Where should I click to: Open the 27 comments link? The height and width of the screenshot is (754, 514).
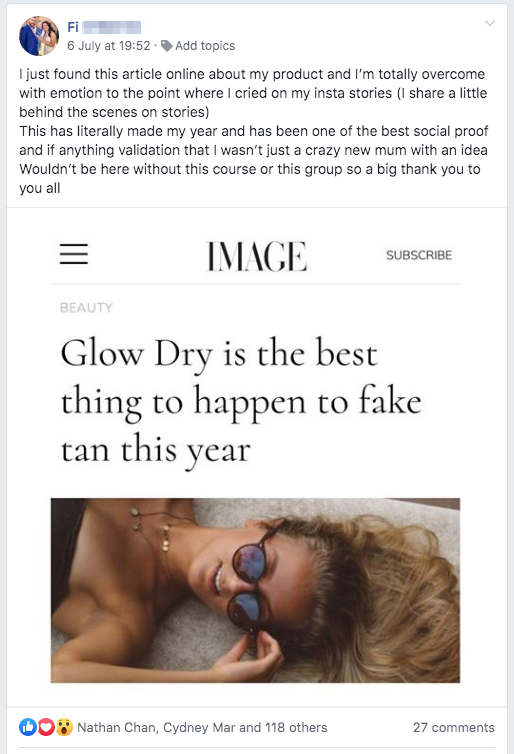453,728
